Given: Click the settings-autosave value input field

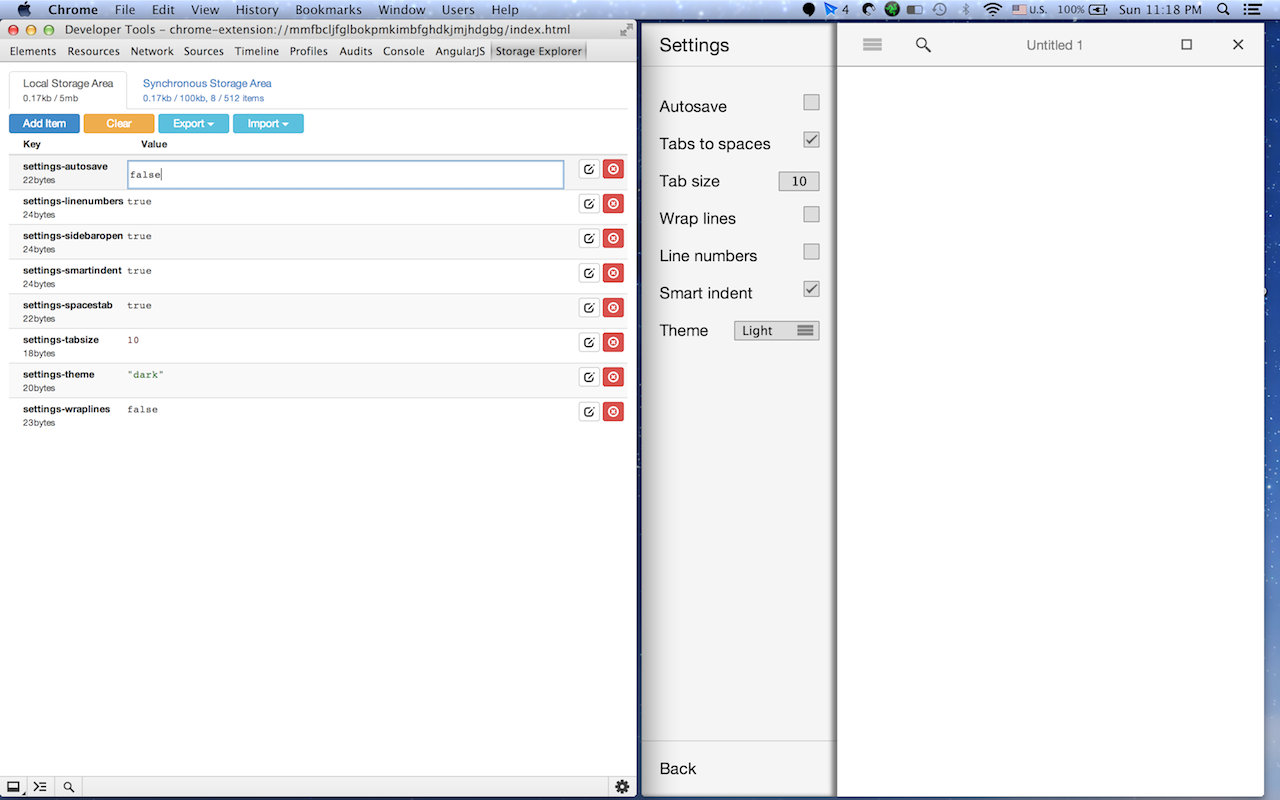Looking at the screenshot, I should point(346,175).
